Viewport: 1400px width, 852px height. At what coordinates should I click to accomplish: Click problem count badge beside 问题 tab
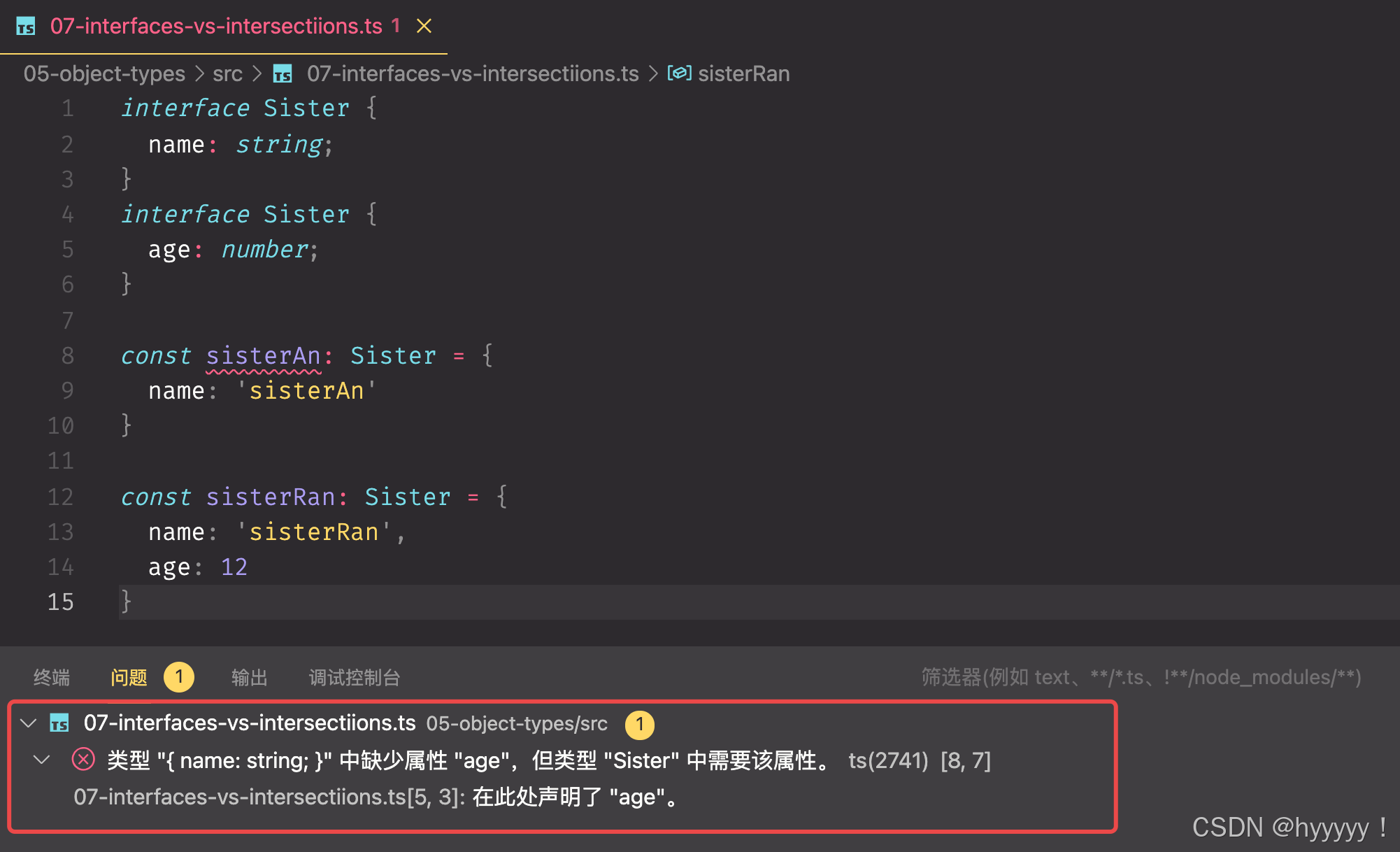click(x=179, y=676)
